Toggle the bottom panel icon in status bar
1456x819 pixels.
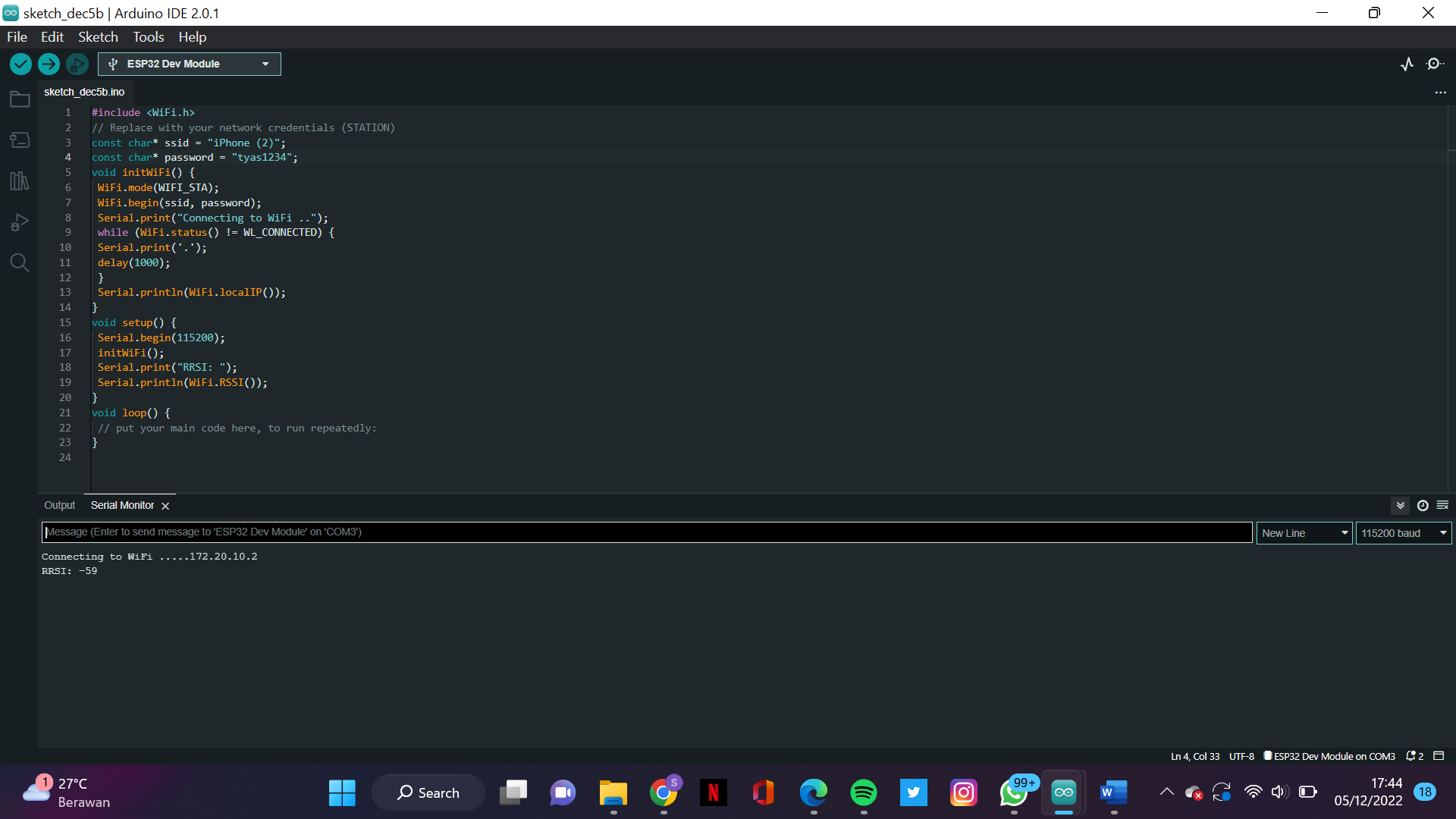tap(1439, 756)
